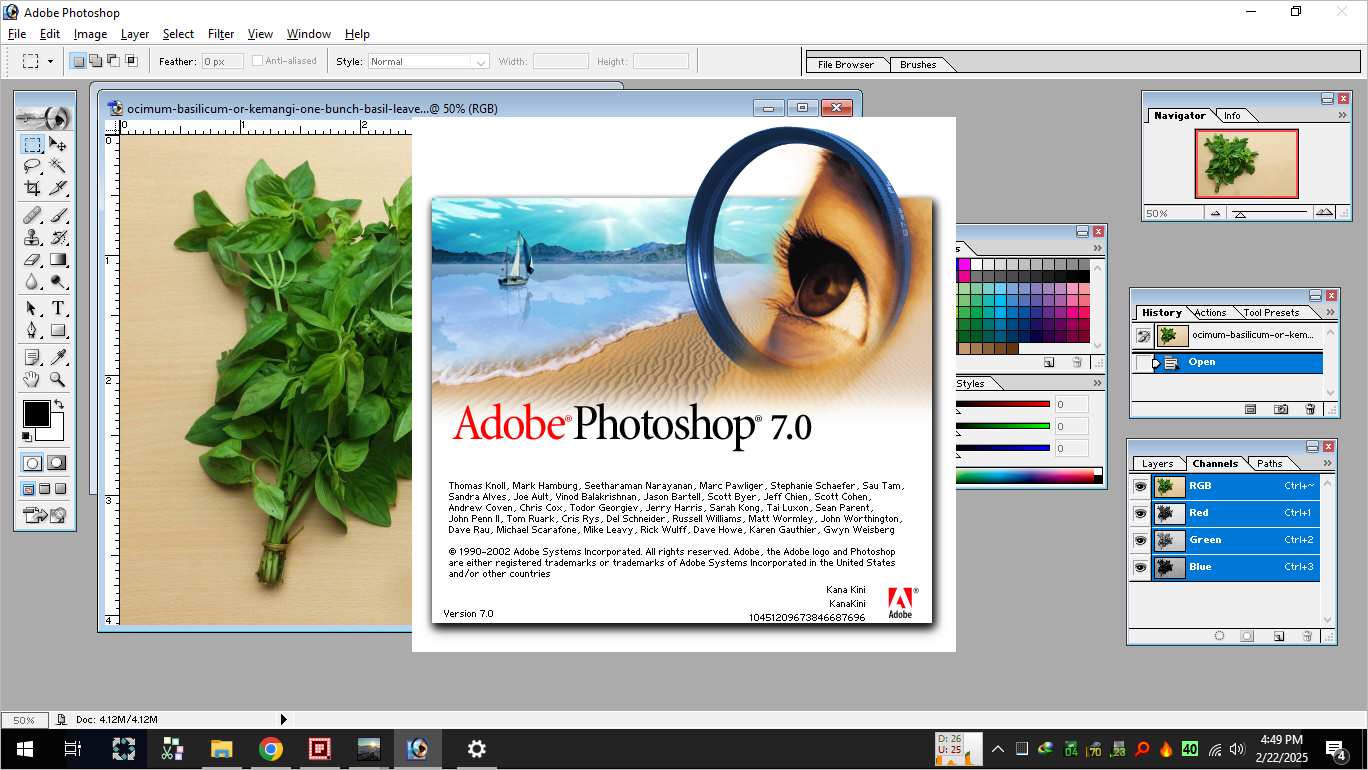Hide the Blue channel eye icon
The height and width of the screenshot is (770, 1368).
tap(1140, 567)
